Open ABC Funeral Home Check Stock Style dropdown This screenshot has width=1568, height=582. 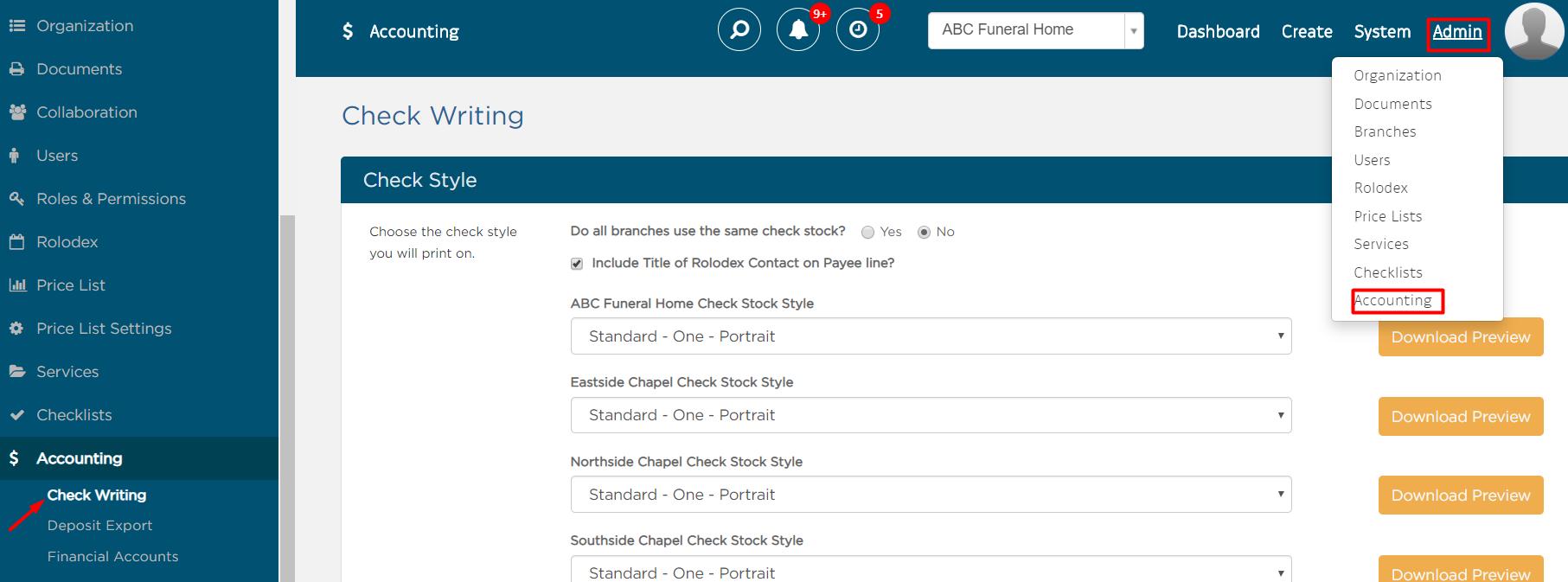(931, 336)
